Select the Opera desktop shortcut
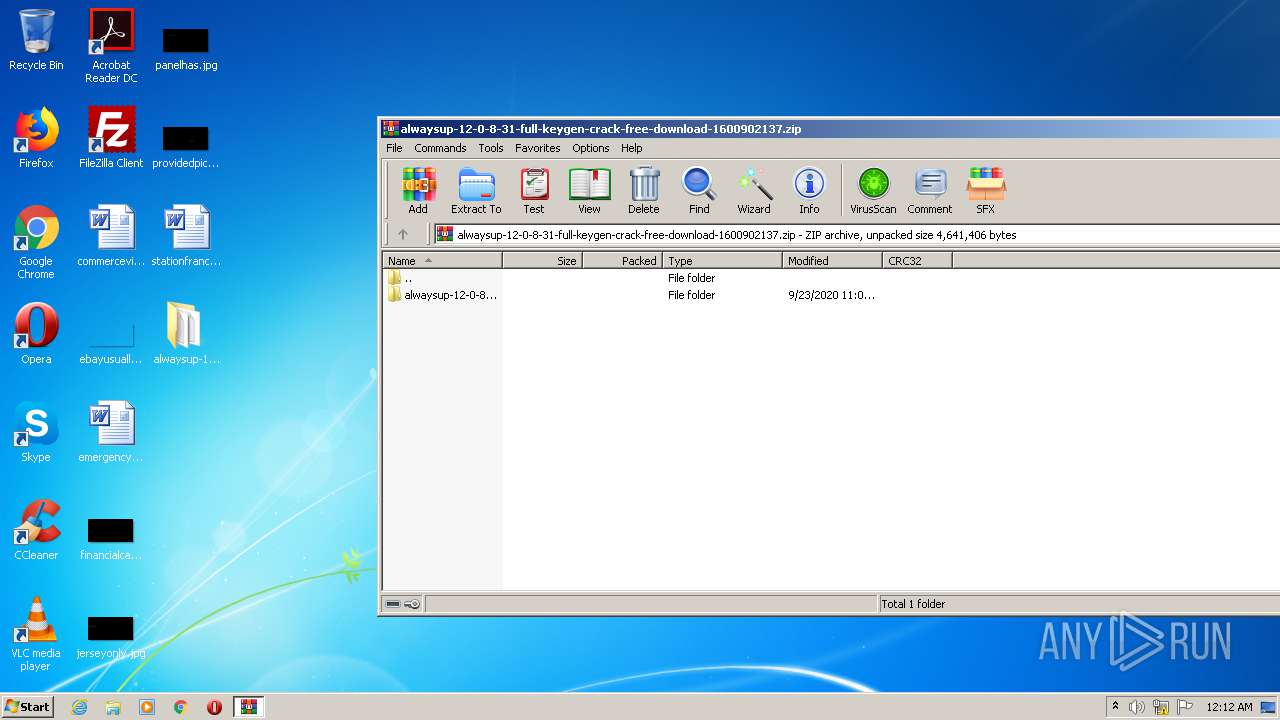 coord(36,334)
